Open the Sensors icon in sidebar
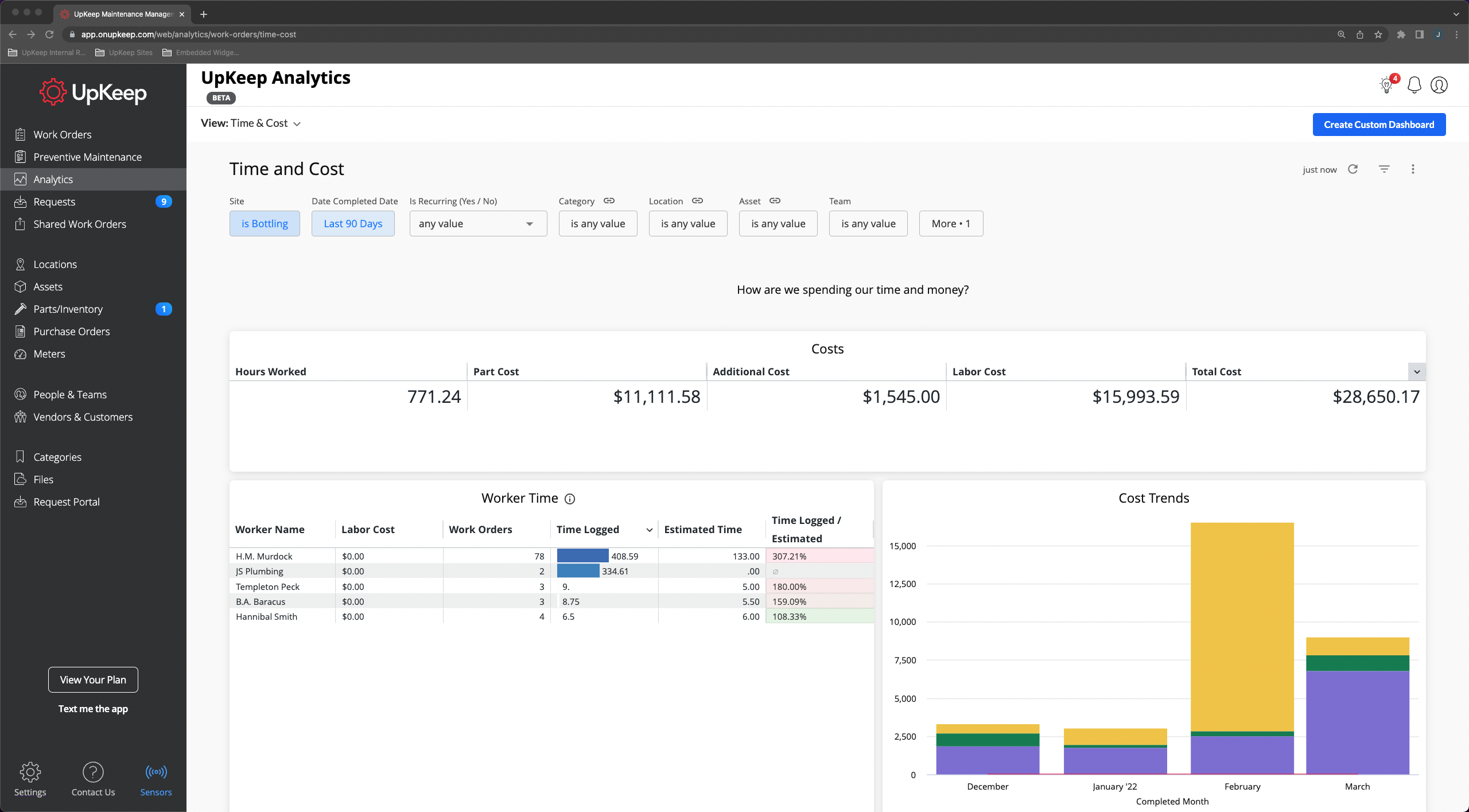This screenshot has height=812, width=1469. point(156,772)
